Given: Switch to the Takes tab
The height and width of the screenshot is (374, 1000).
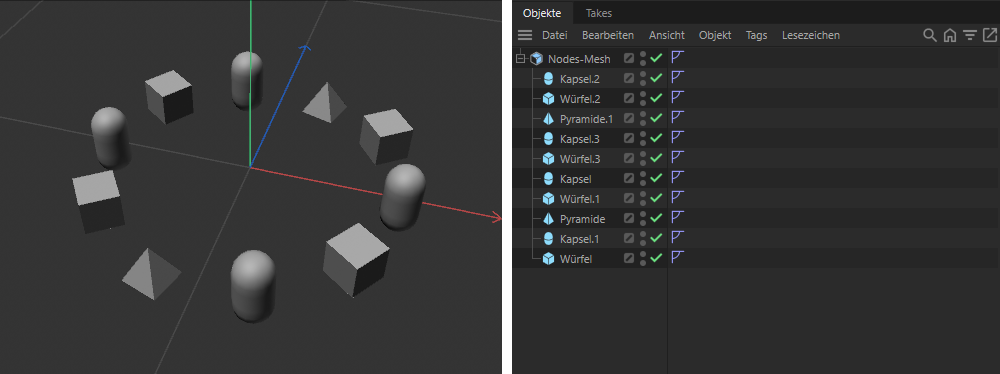Looking at the screenshot, I should click(x=599, y=13).
